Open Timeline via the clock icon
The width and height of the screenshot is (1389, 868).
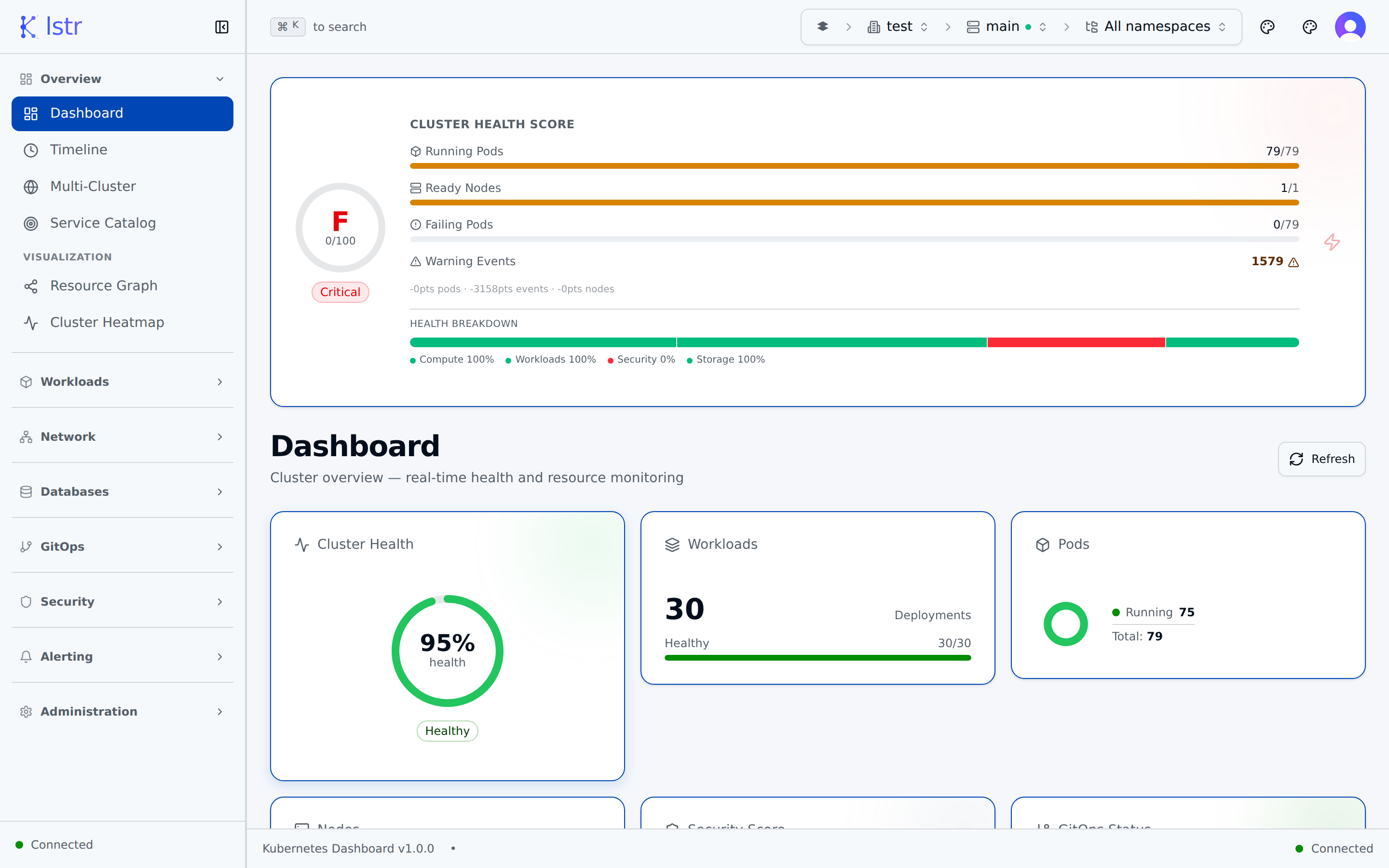pyautogui.click(x=30, y=150)
